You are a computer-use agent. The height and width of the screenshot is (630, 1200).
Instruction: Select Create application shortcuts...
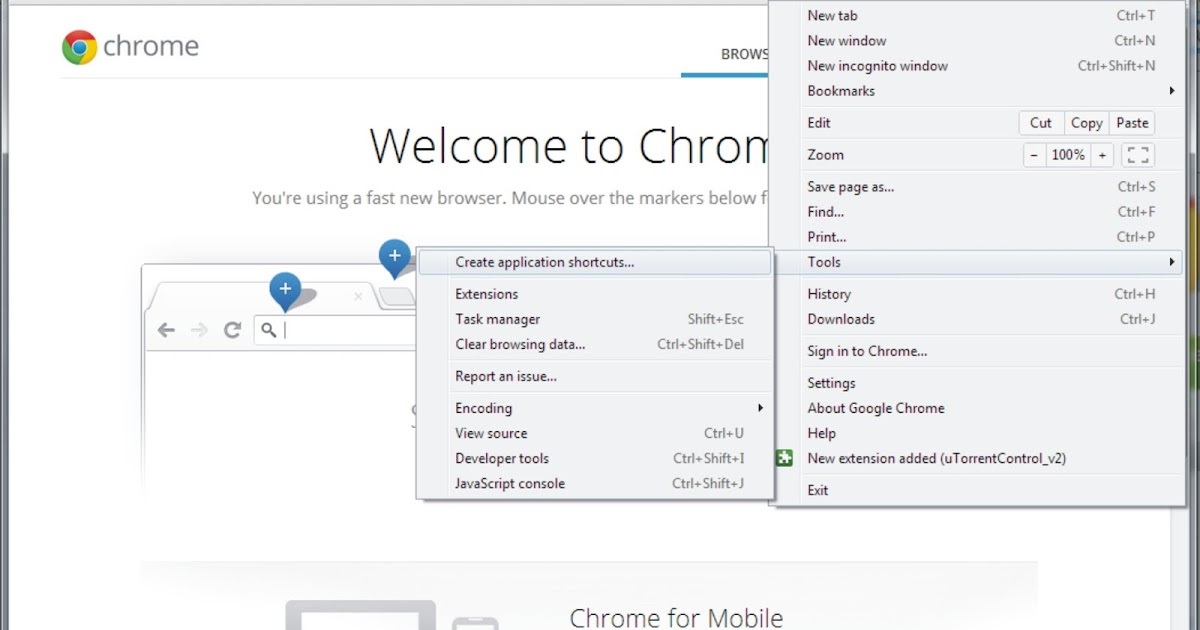coord(595,262)
